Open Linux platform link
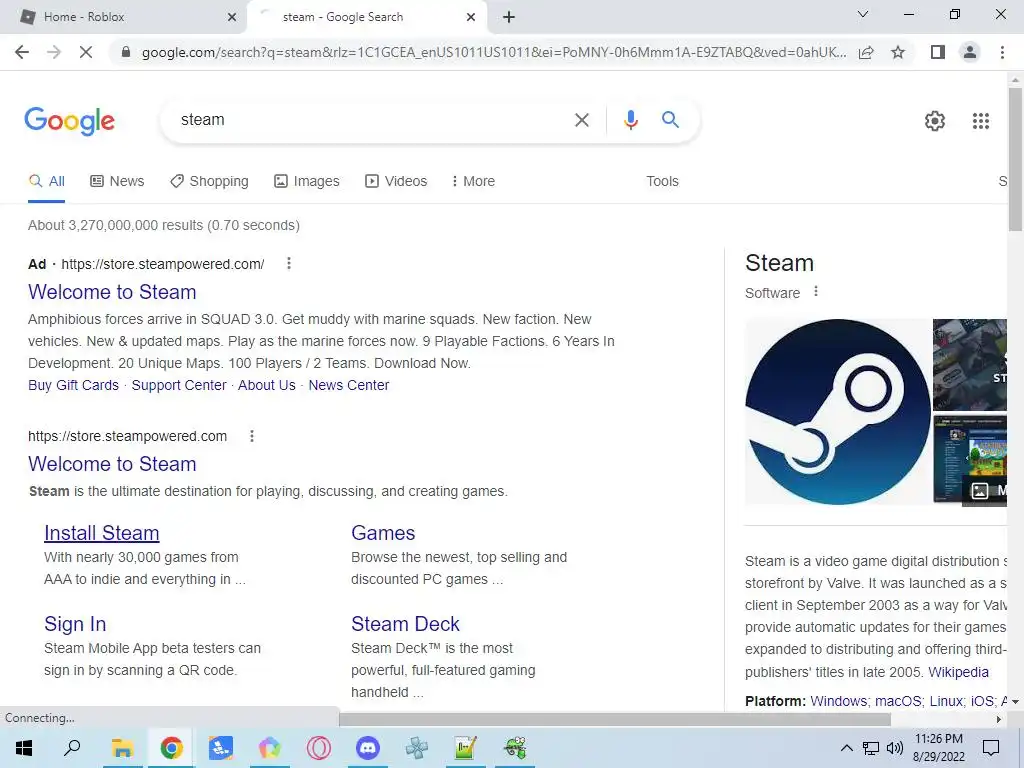Screen dimensions: 1024x768 click(x=946, y=701)
